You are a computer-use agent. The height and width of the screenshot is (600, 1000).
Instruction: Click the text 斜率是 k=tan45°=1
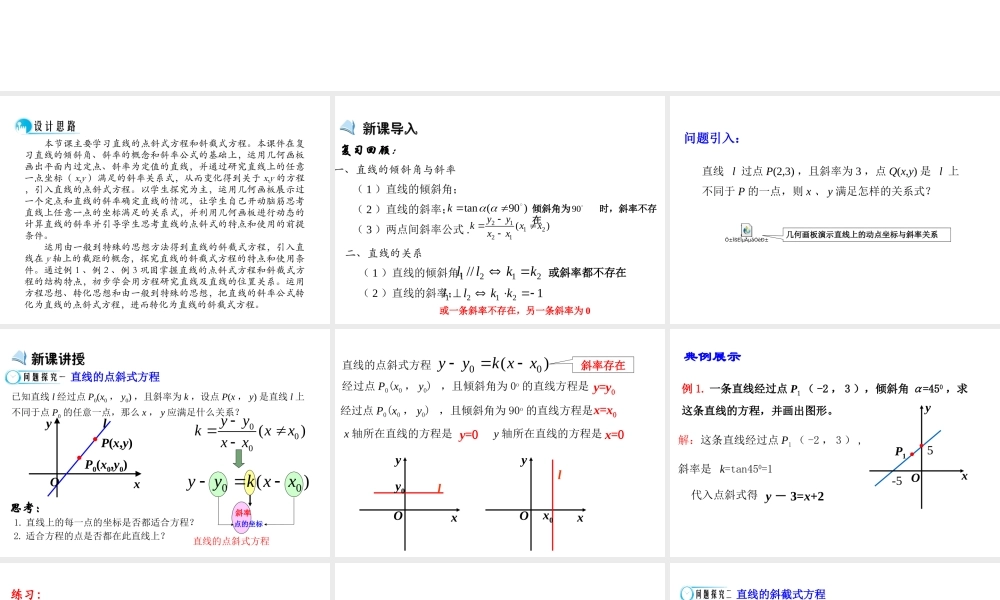[725, 469]
